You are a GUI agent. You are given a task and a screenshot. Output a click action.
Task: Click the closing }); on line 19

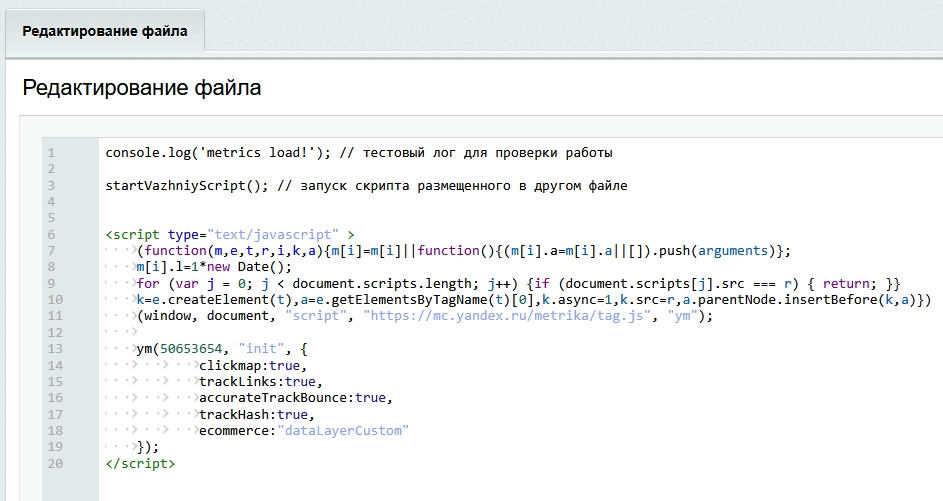pyautogui.click(x=148, y=447)
